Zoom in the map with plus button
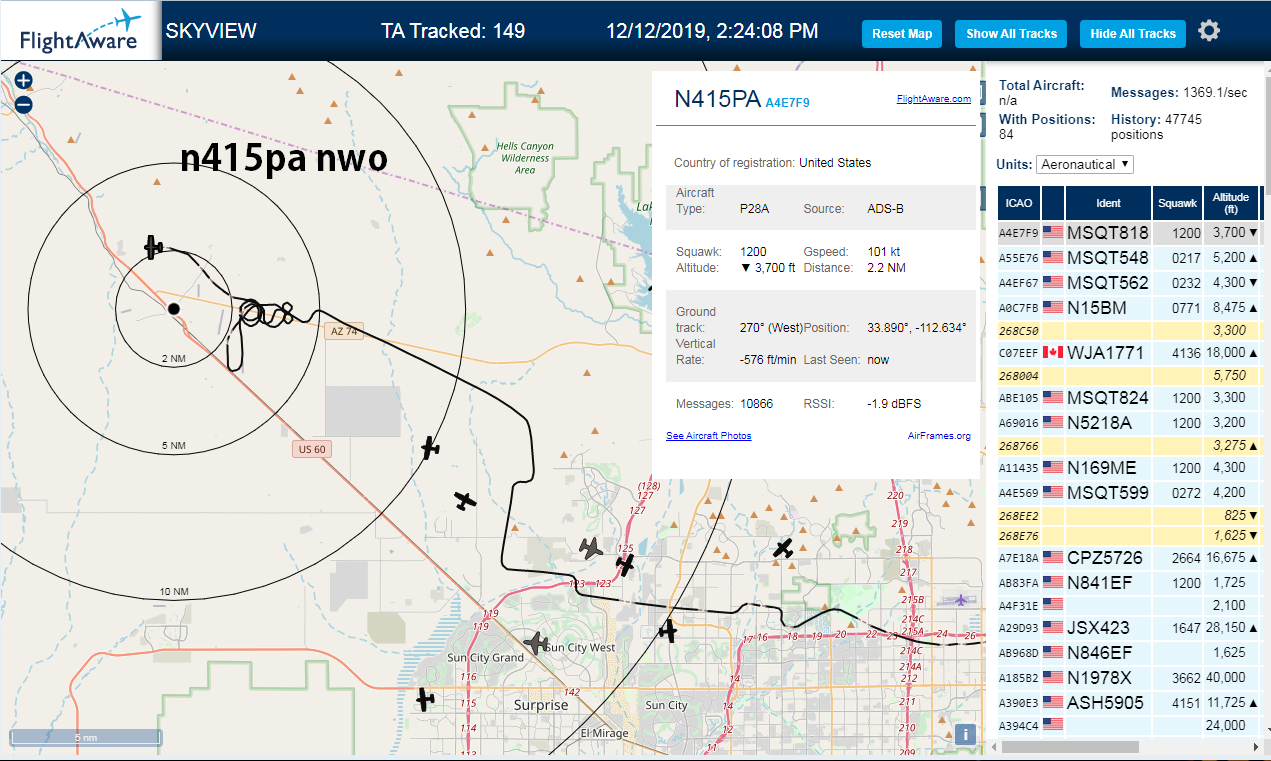1271x761 pixels. (x=24, y=81)
